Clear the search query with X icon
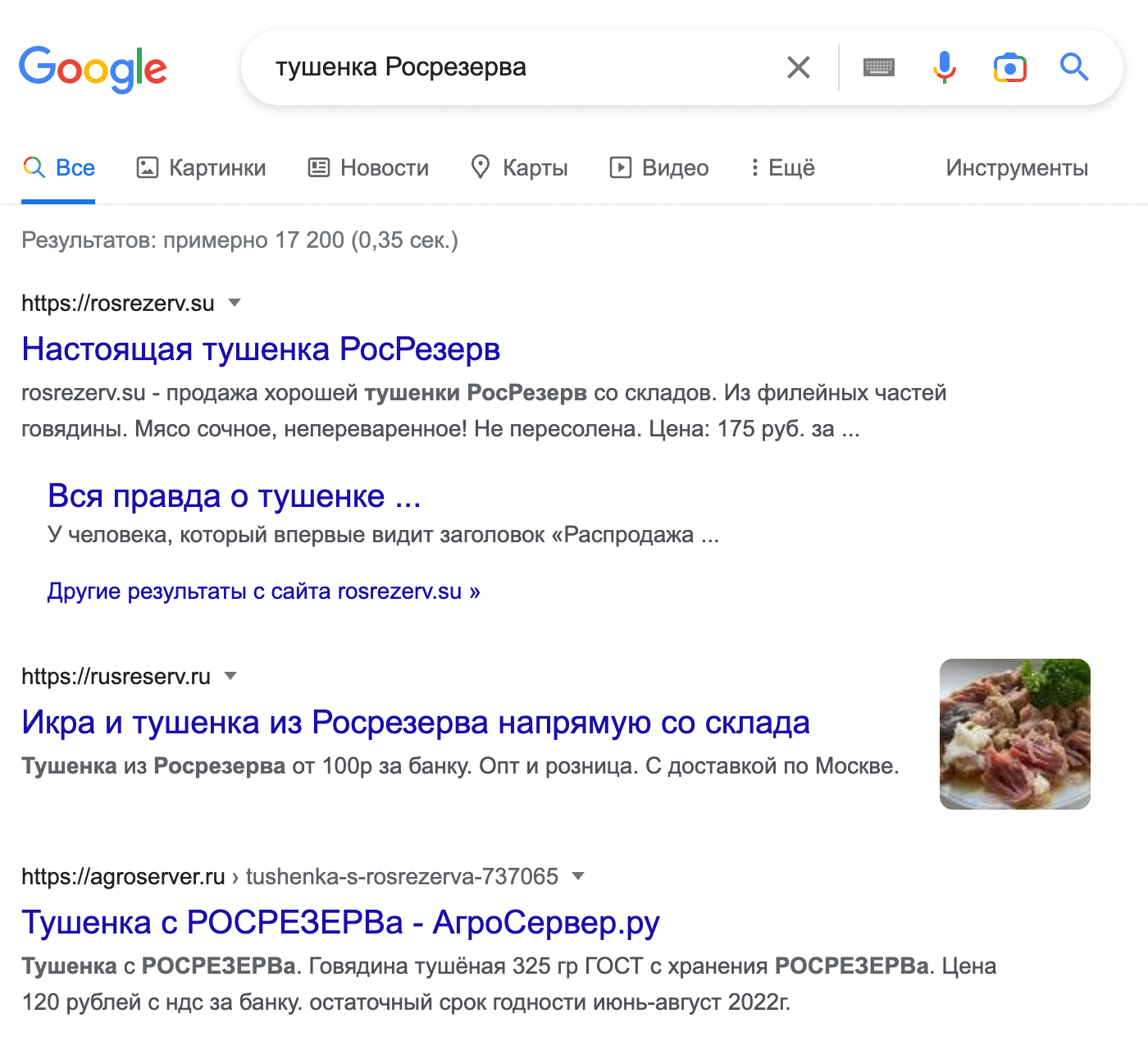The width and height of the screenshot is (1148, 1050). tap(798, 67)
